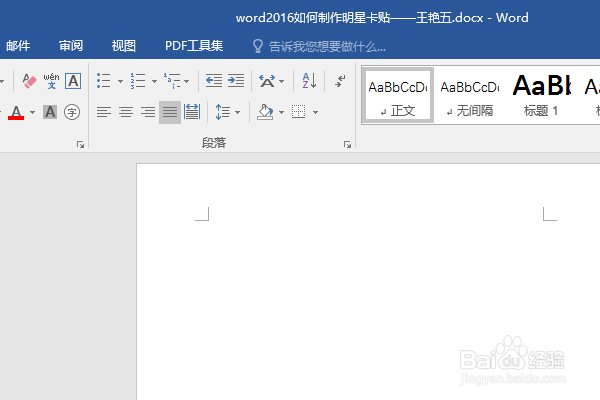Open the 审阅 (Review) tab
This screenshot has width=600, height=400.
71,46
